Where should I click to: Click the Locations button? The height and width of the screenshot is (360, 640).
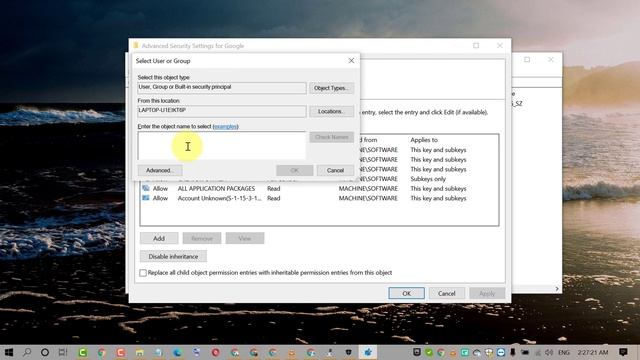(x=331, y=111)
